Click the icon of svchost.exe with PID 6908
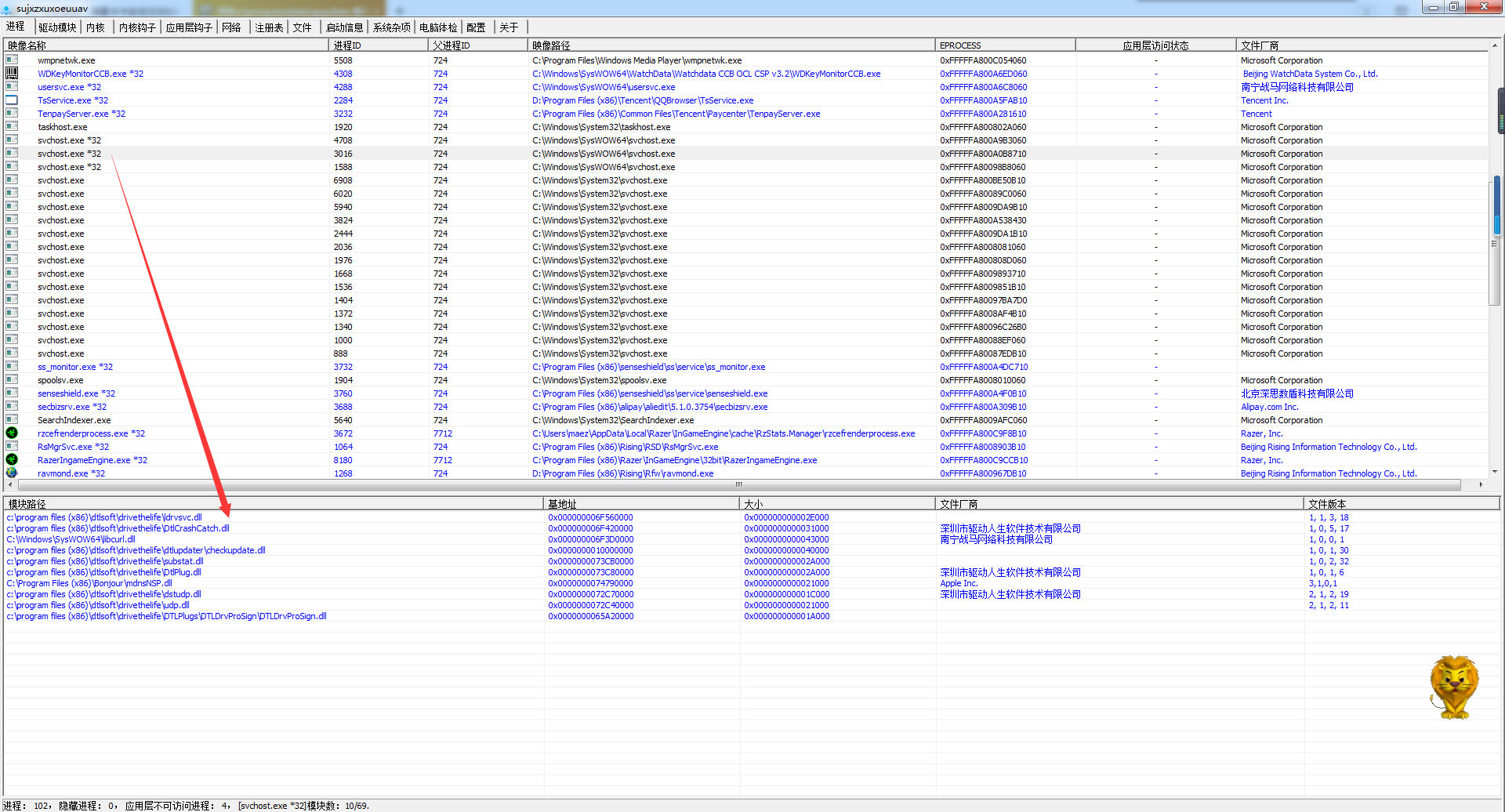 (x=12, y=180)
